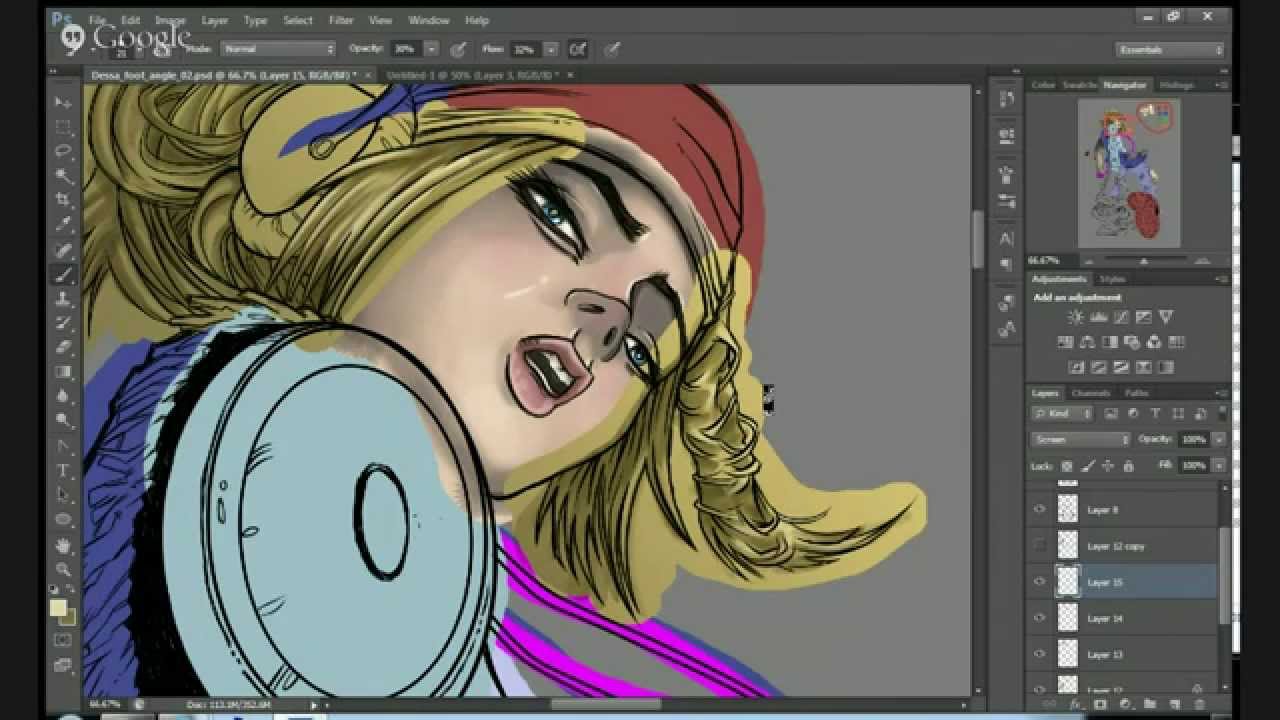The height and width of the screenshot is (720, 1280).
Task: Switch to the Channels tab
Action: coord(1091,393)
